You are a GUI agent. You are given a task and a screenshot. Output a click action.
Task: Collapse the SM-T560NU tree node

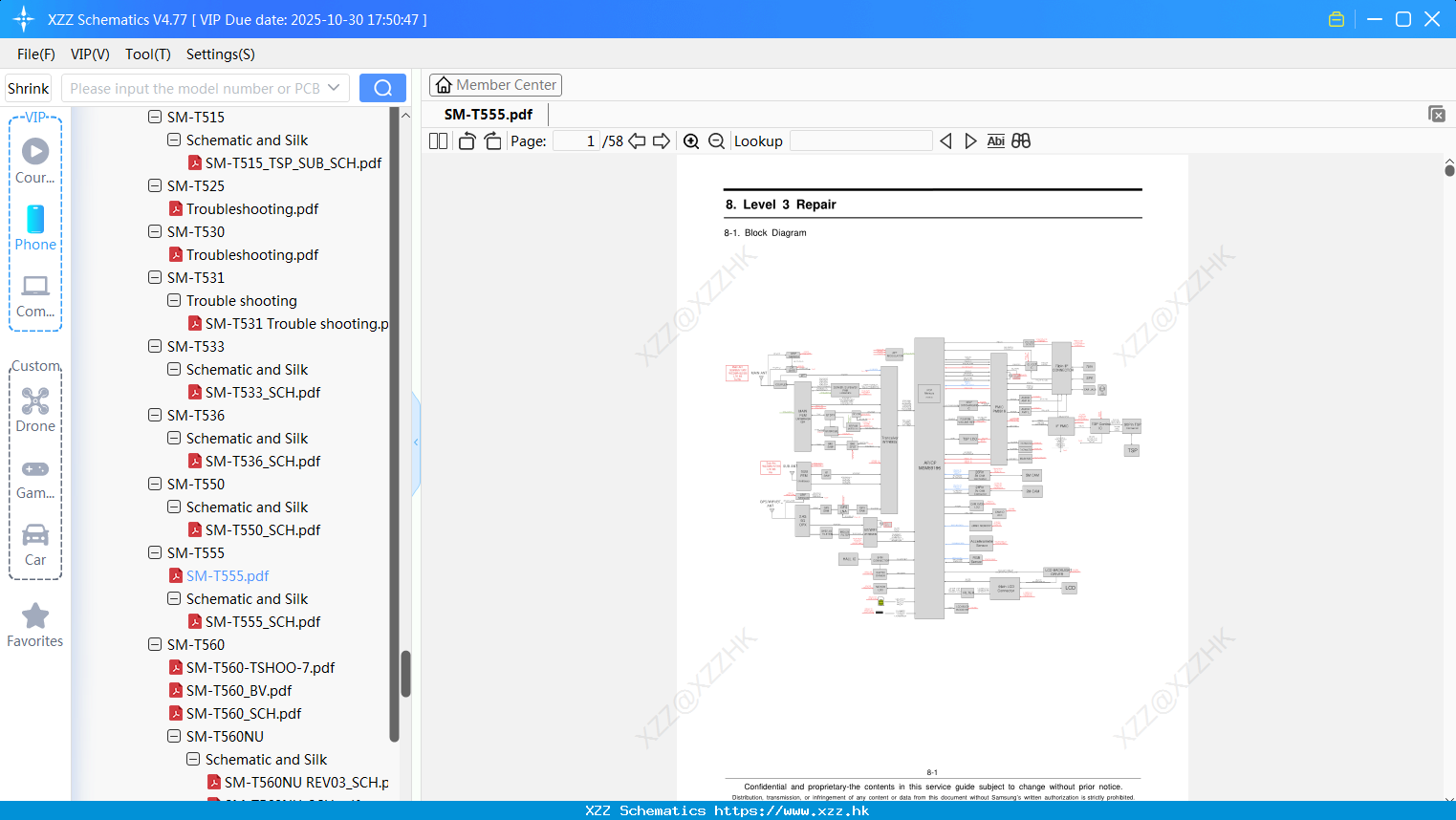(x=174, y=736)
